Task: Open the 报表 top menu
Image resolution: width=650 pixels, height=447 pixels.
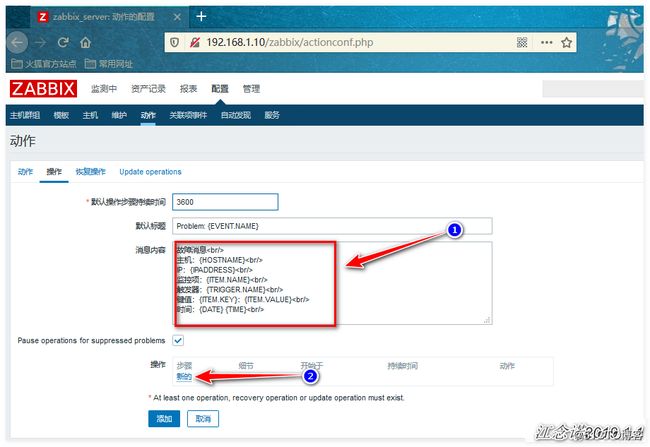Action: (x=188, y=89)
